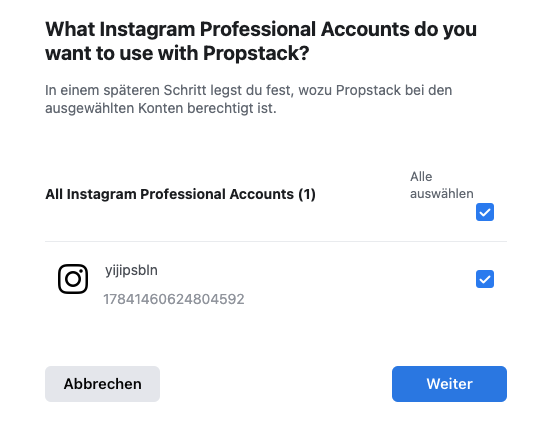The width and height of the screenshot is (545, 448).
Task: Click the word 'Alle' above 'auswählen'
Action: [x=421, y=177]
